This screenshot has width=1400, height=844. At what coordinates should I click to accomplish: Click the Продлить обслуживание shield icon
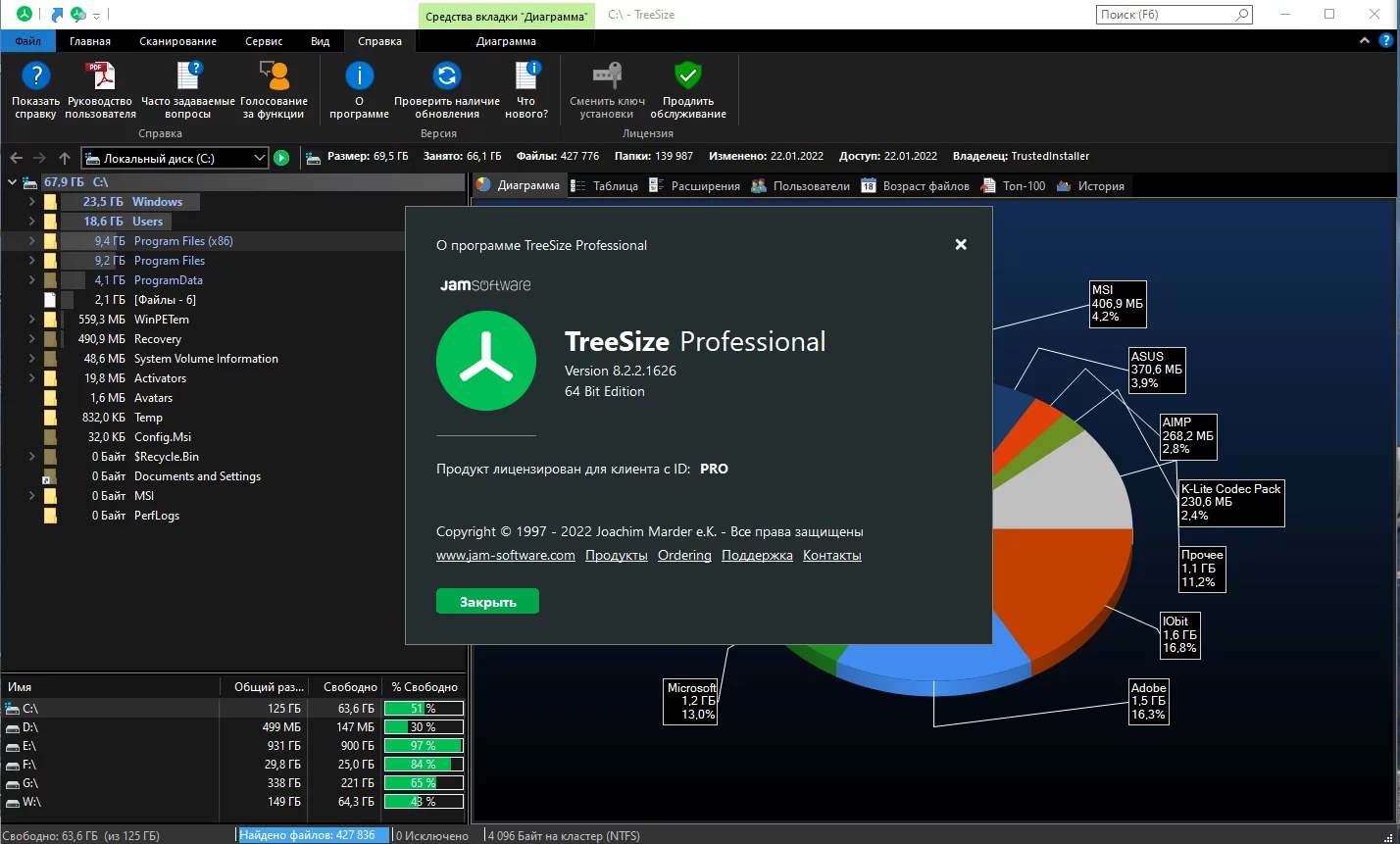[688, 76]
